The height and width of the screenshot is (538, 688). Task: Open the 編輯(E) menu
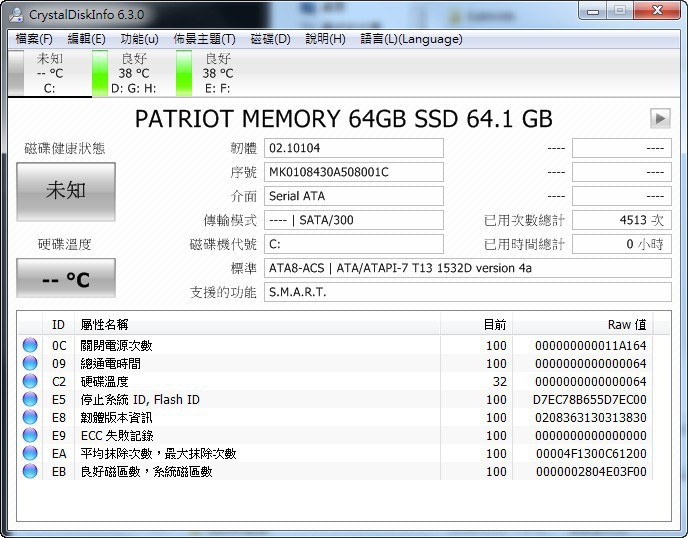tap(86, 39)
